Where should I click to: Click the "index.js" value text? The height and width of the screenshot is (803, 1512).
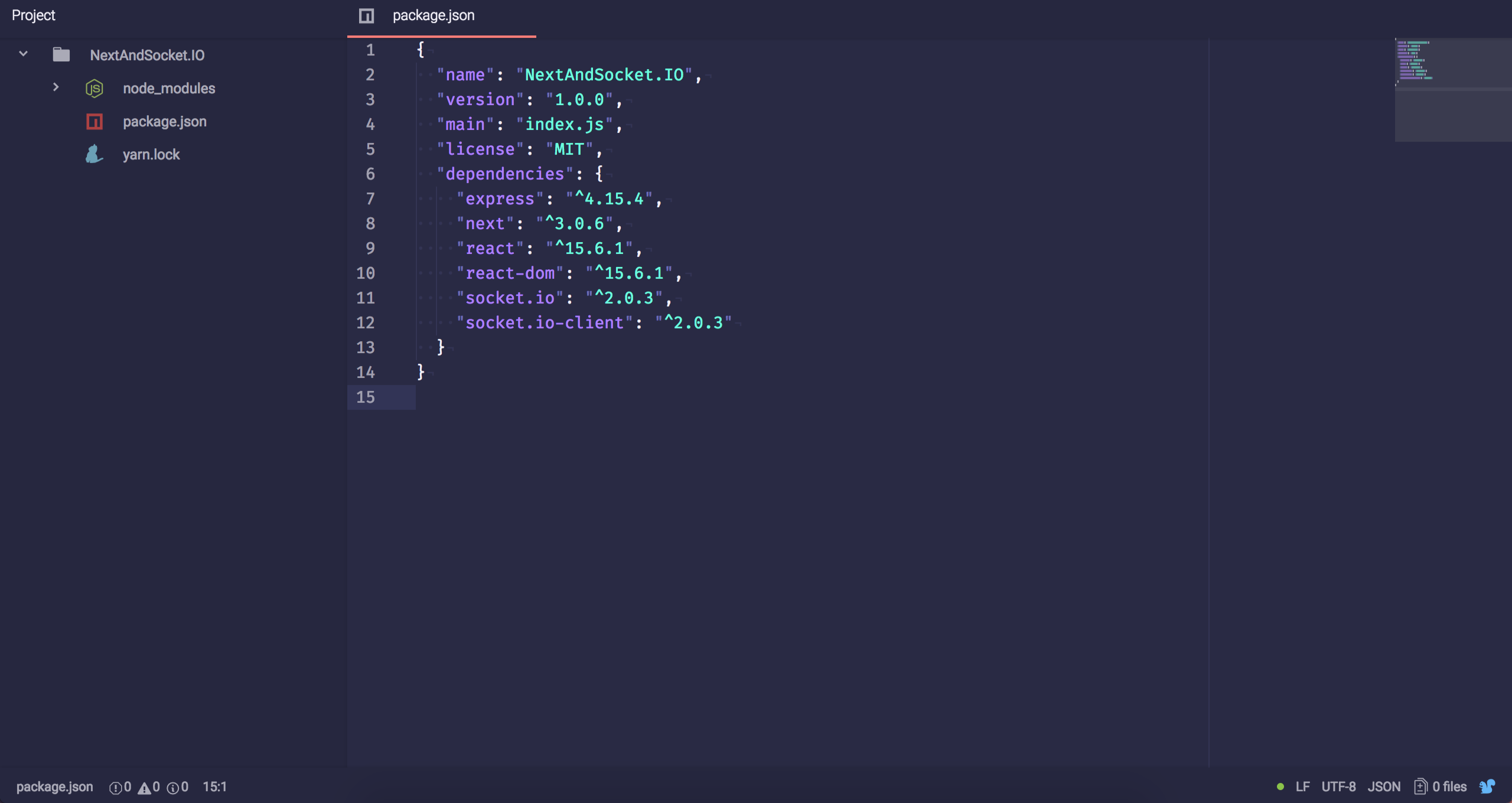565,125
